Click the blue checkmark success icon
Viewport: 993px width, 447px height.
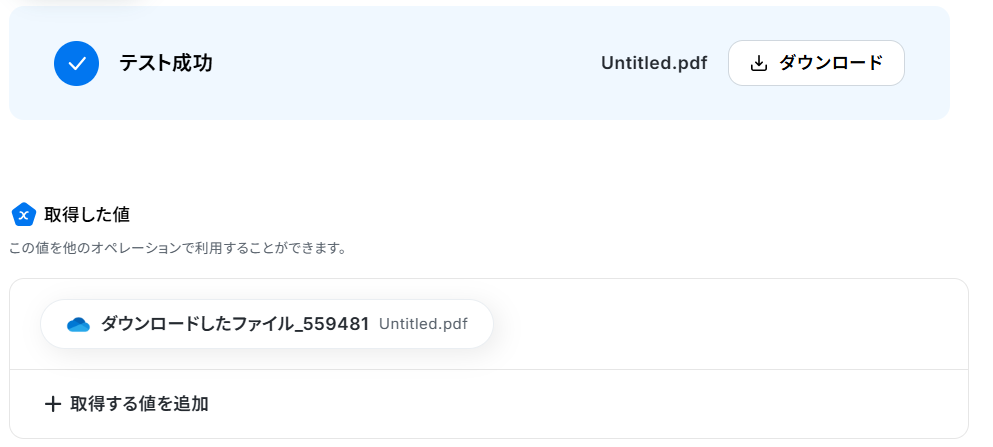pos(76,64)
